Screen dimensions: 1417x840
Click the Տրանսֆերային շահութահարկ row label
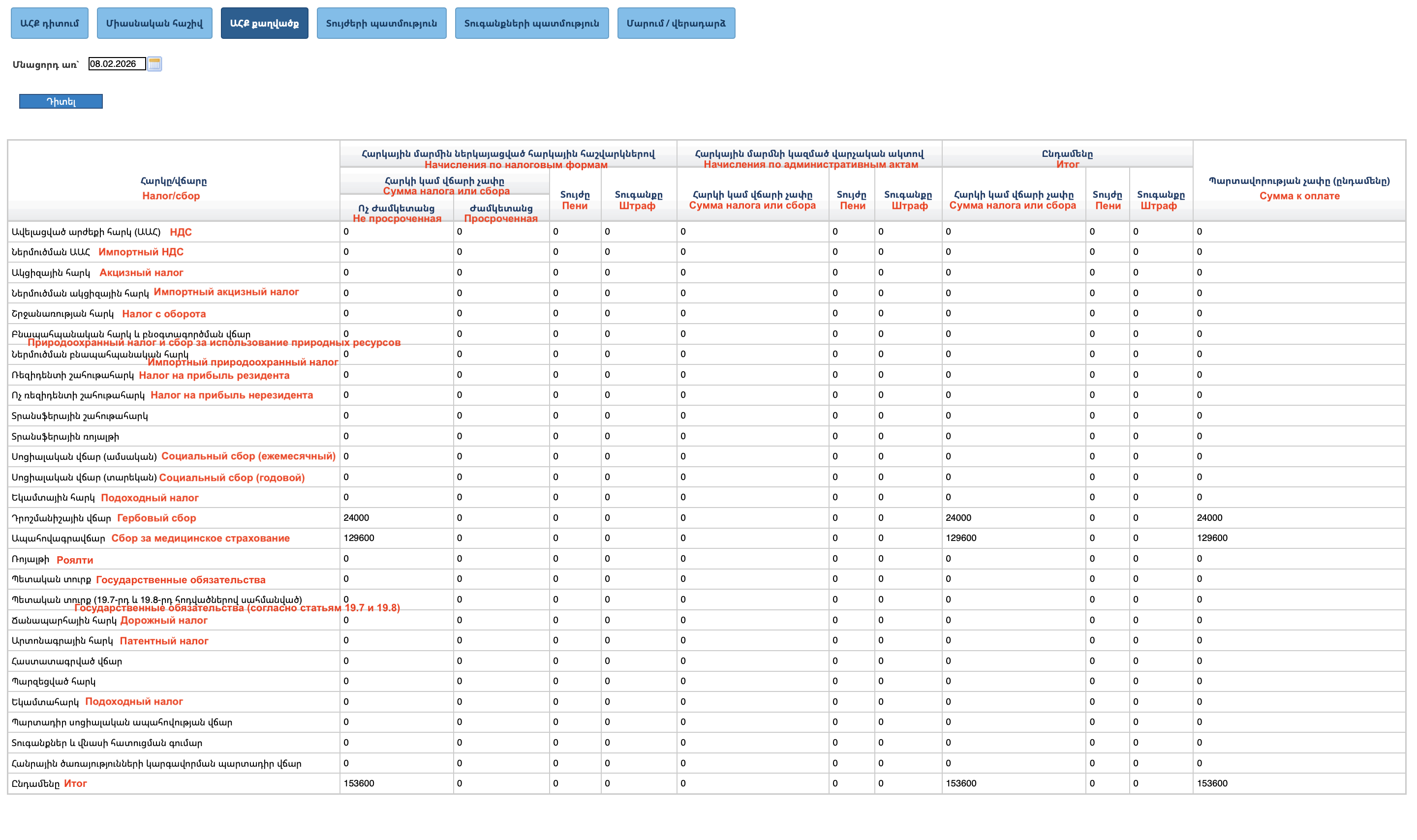(x=80, y=416)
